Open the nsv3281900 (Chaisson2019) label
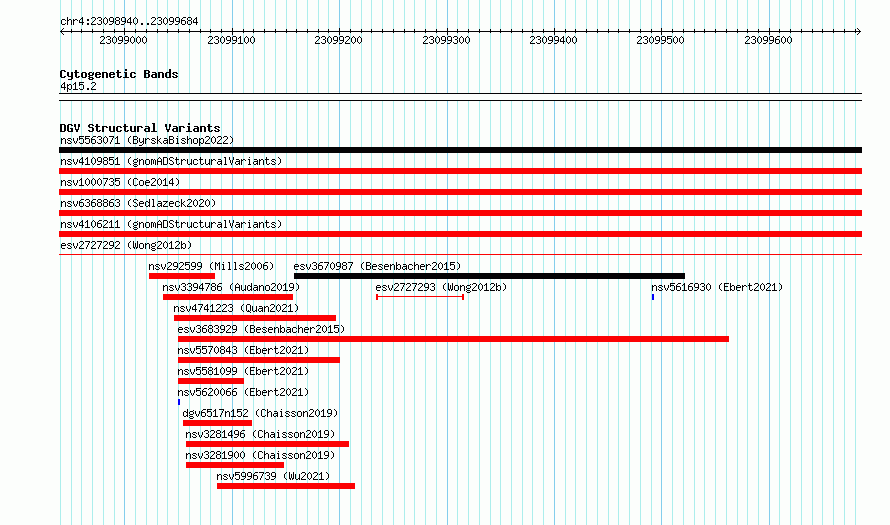890x525 pixels. coord(260,455)
